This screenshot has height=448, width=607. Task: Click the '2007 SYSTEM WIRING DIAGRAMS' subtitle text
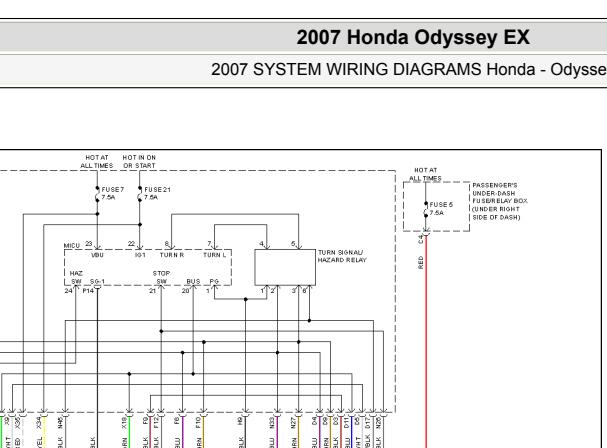(346, 70)
